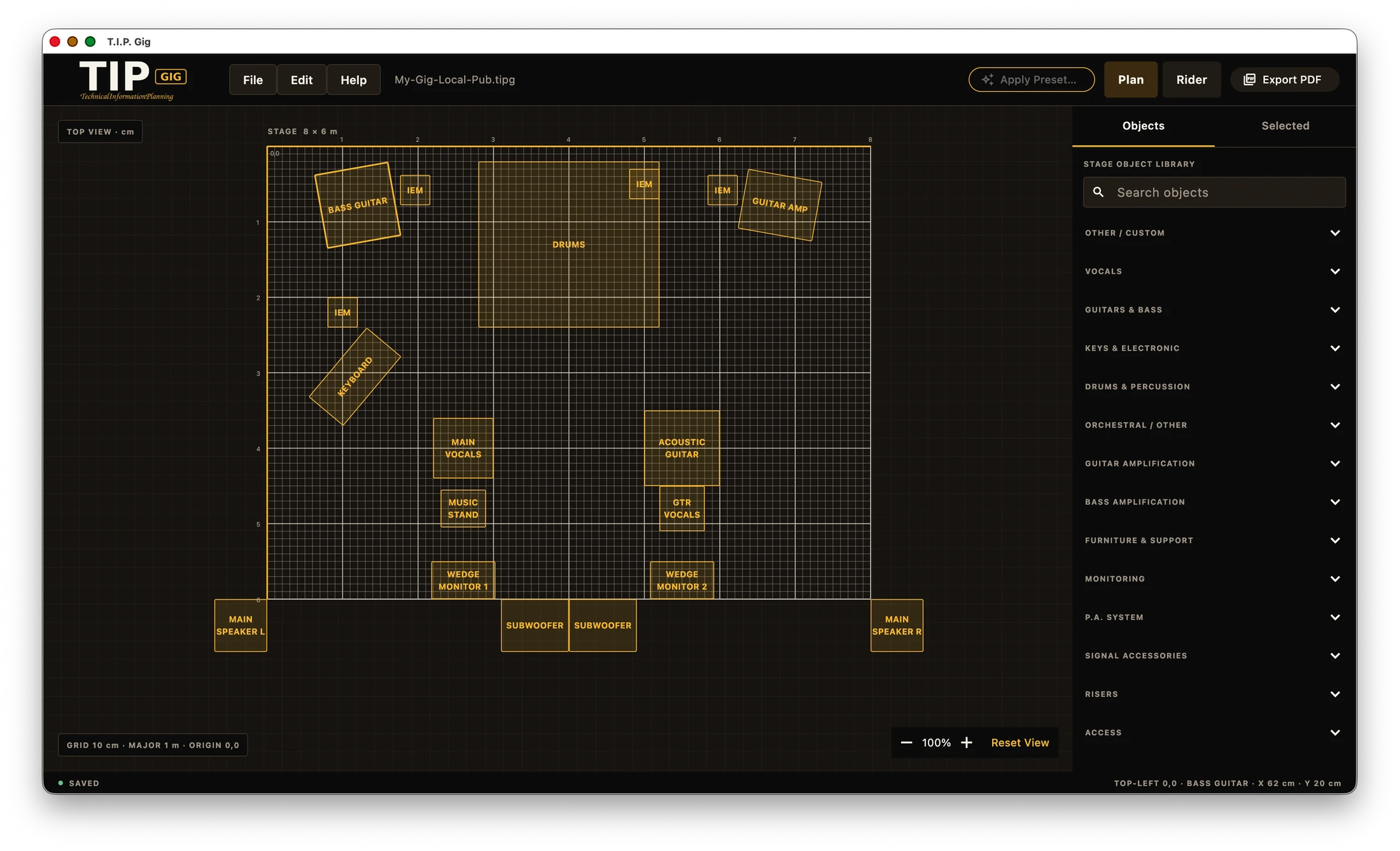Click the Export PDF document icon
This screenshot has height=851, width=1400.
pyautogui.click(x=1249, y=80)
